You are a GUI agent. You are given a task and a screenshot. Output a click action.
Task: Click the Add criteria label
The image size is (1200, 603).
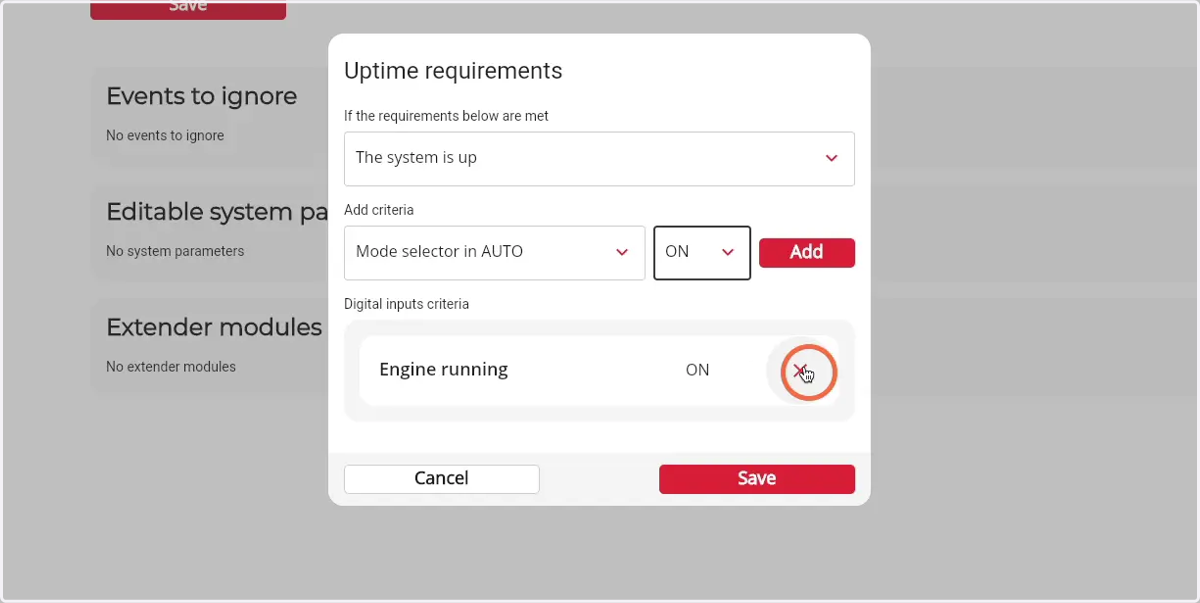pyautogui.click(x=379, y=210)
